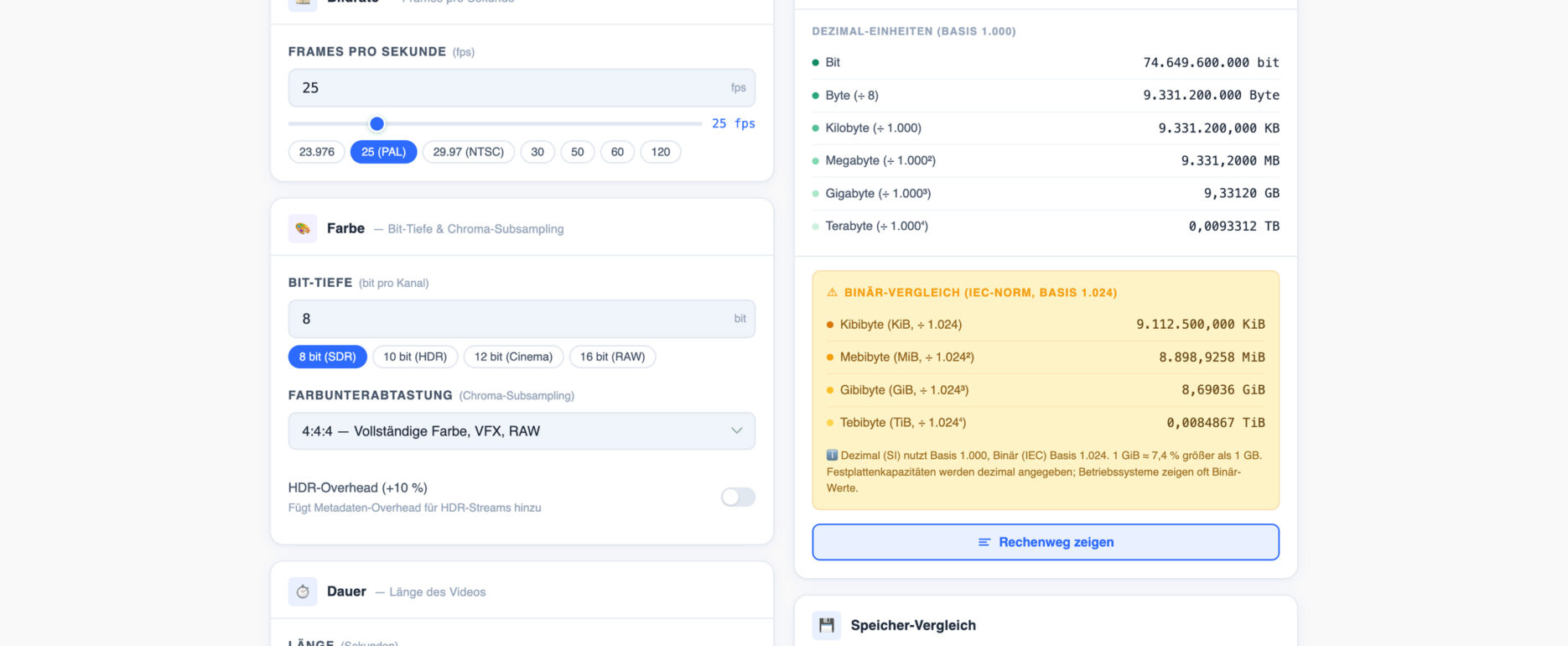Image resolution: width=1568 pixels, height=646 pixels.
Task: Select the 12 bit (Cinema) option
Action: [x=513, y=357]
